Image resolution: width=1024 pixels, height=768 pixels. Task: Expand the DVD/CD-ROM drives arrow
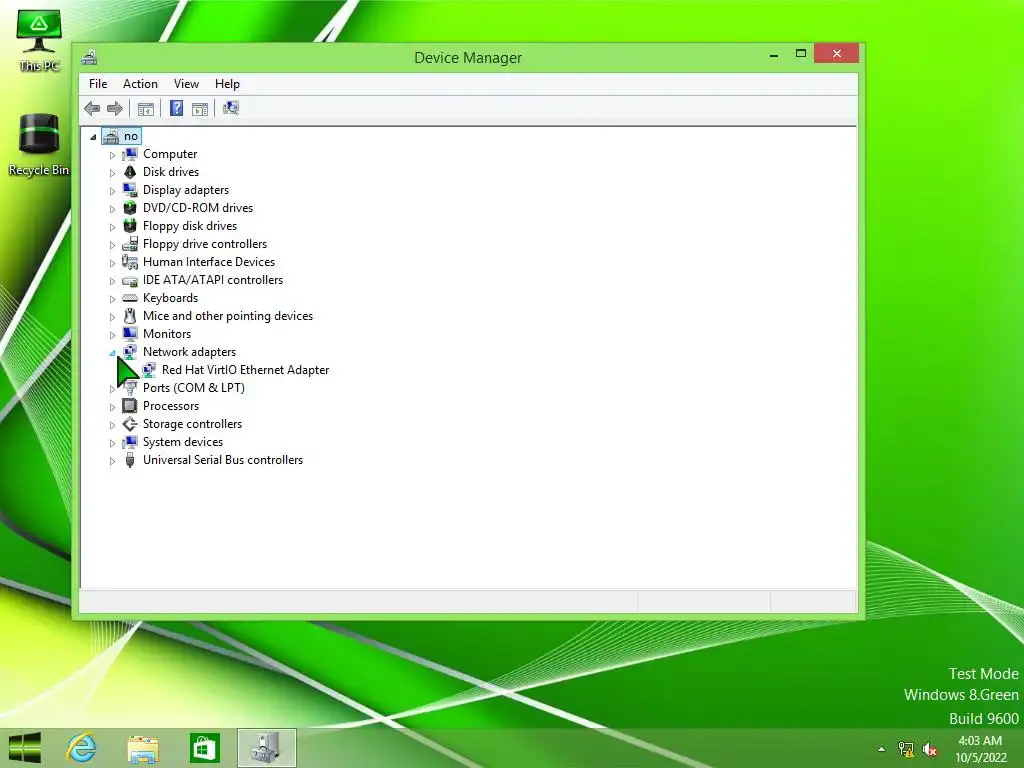[x=112, y=209]
